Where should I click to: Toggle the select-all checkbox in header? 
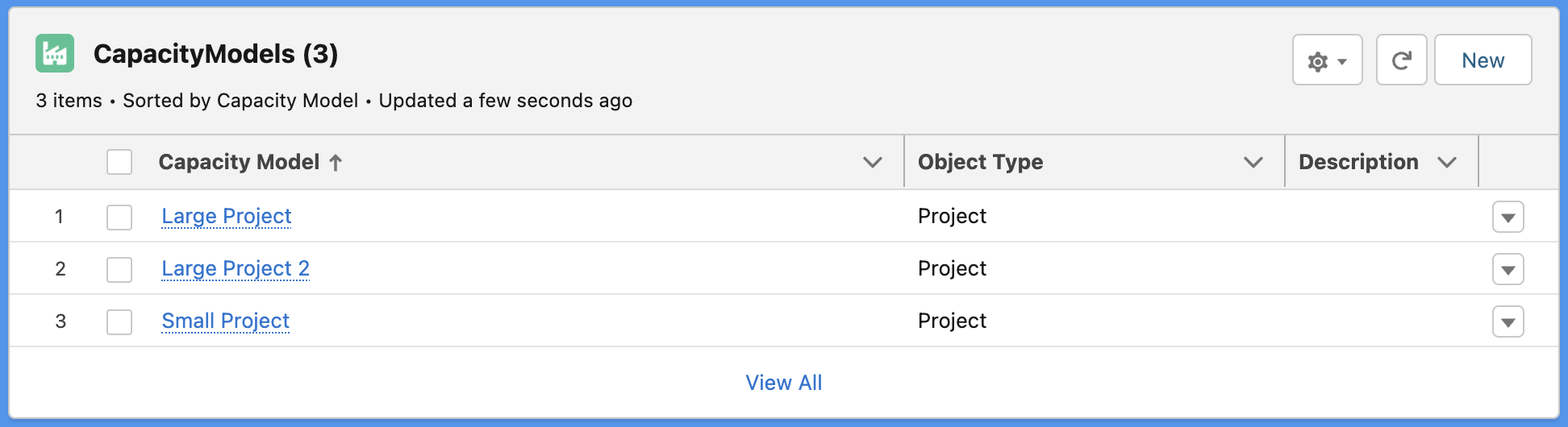pyautogui.click(x=119, y=162)
